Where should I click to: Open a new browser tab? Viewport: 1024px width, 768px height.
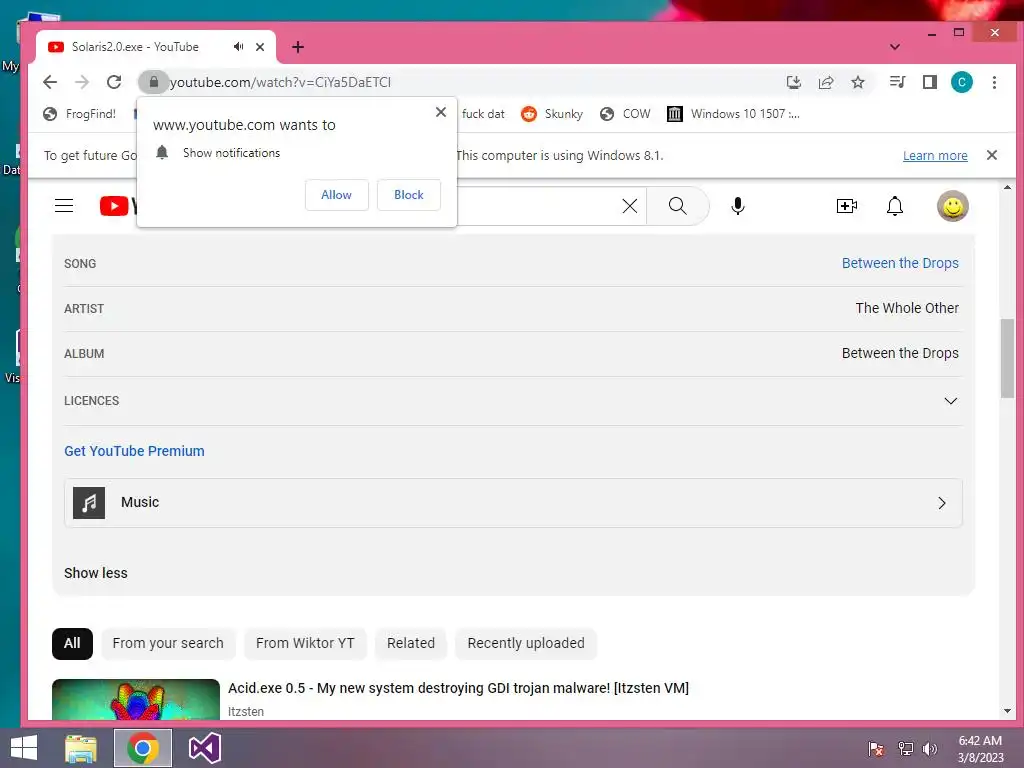coord(298,47)
